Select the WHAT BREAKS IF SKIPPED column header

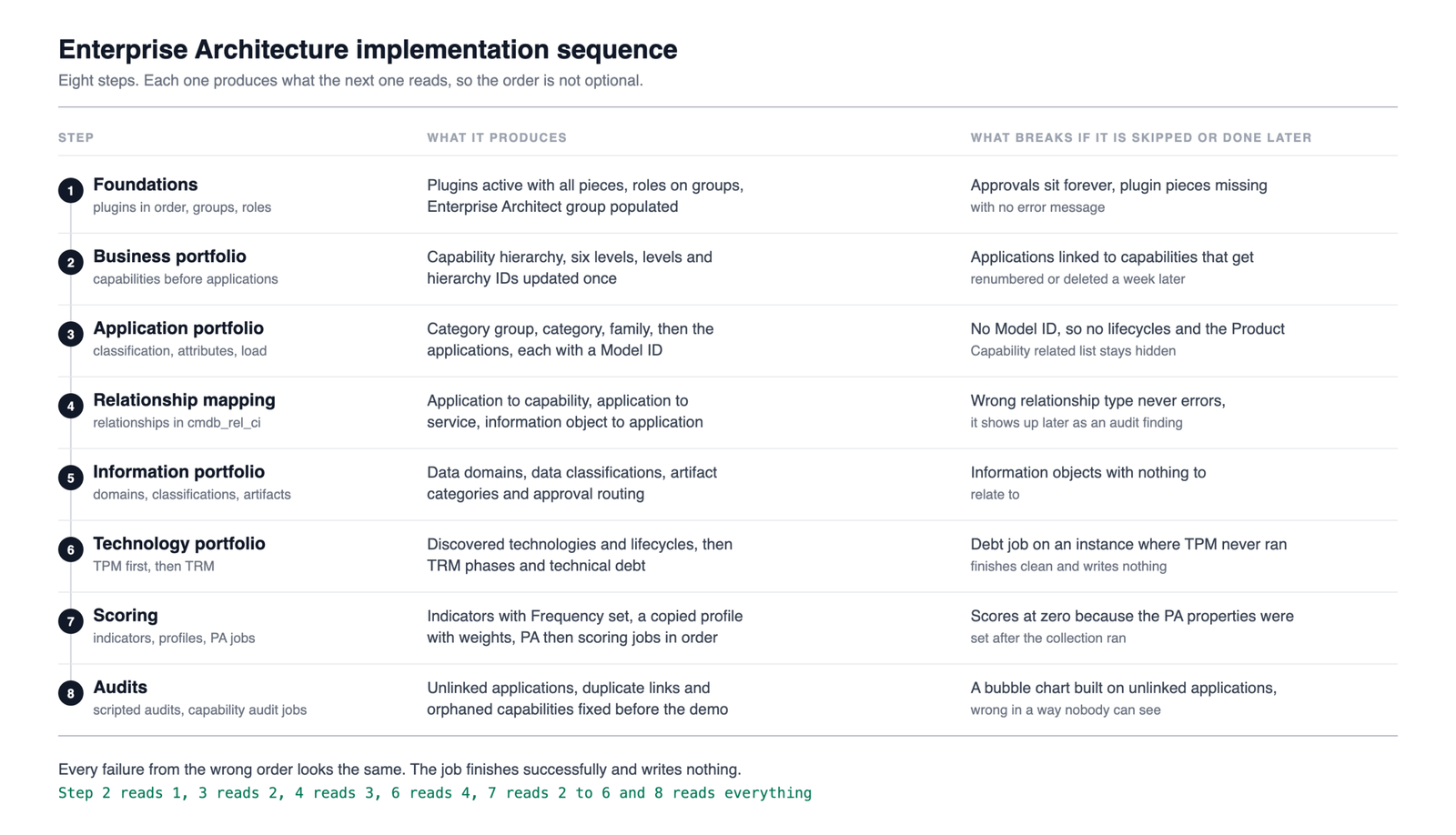[x=1141, y=137]
